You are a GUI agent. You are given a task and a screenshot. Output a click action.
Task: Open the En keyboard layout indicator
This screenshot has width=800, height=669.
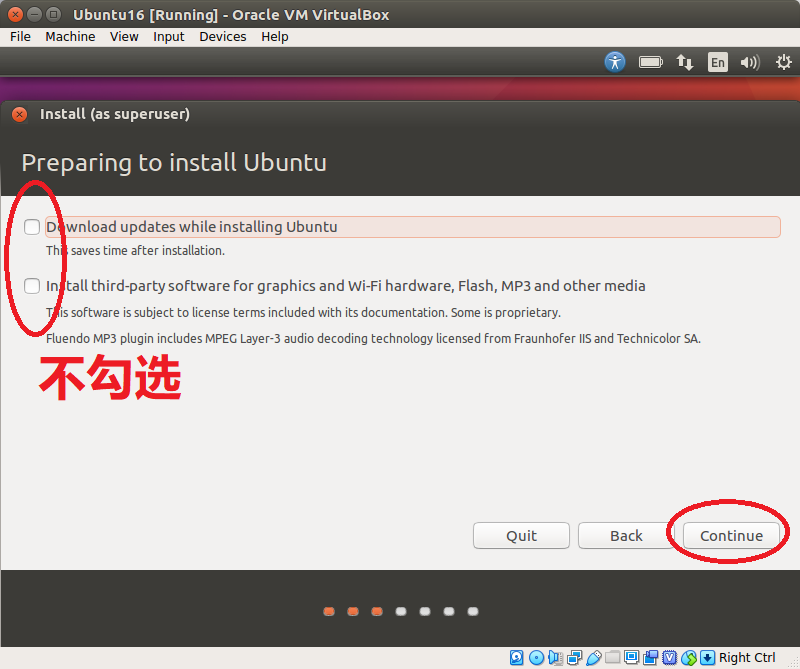pyautogui.click(x=717, y=62)
